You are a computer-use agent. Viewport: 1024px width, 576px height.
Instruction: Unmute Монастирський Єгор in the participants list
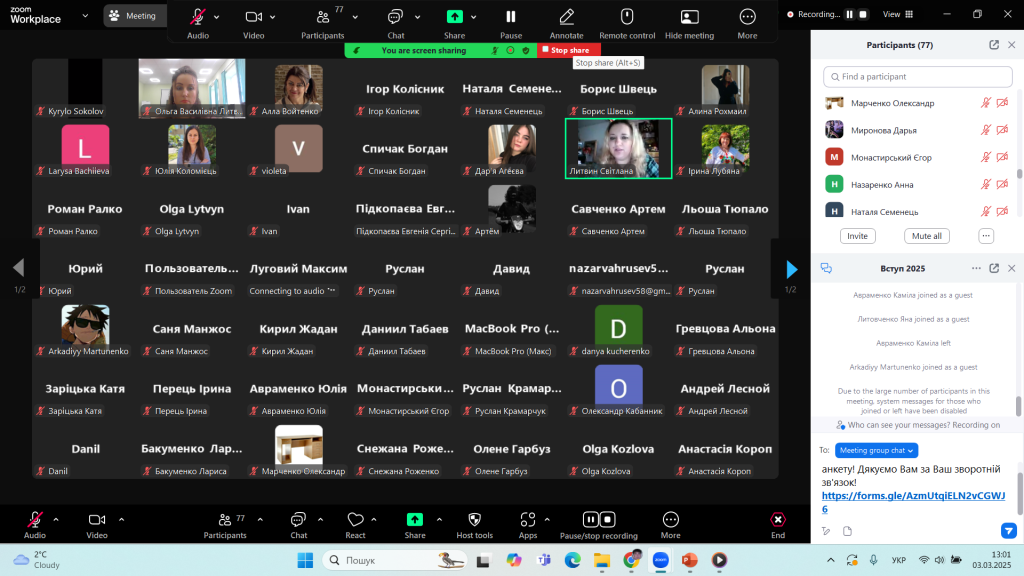(985, 157)
